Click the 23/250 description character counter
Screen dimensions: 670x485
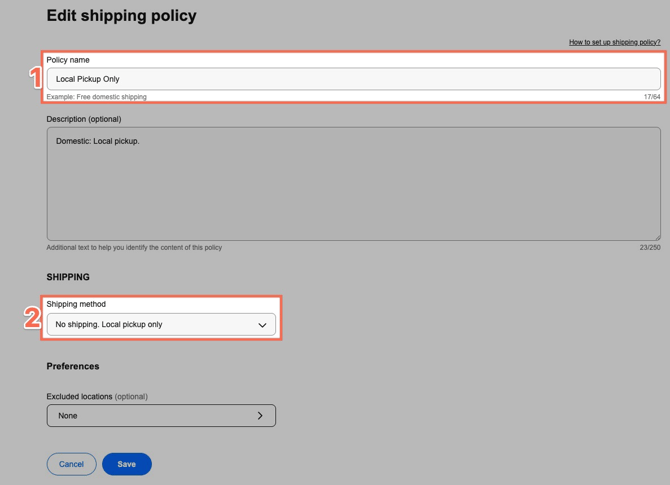click(650, 247)
